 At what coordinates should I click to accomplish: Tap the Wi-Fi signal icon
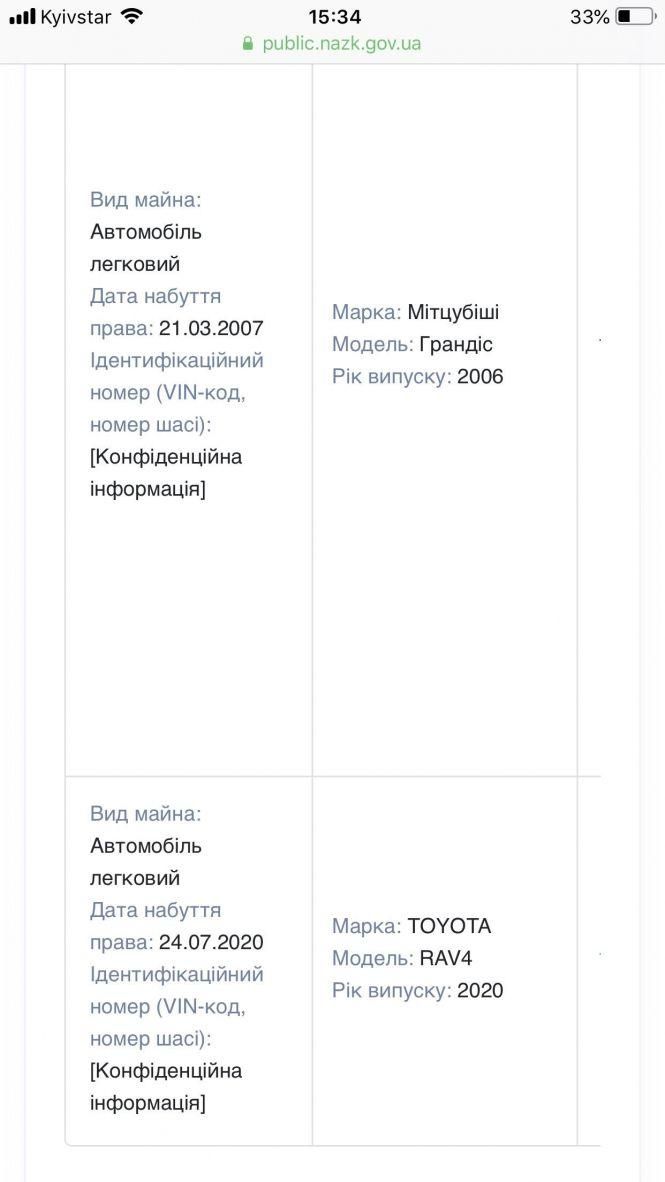(131, 17)
